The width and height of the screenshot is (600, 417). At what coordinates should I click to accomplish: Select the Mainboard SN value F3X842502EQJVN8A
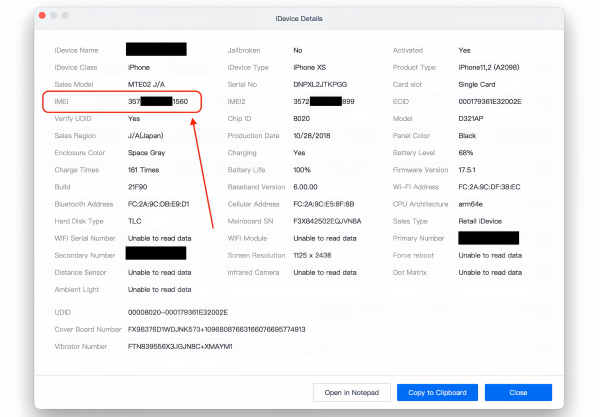[x=327, y=221]
